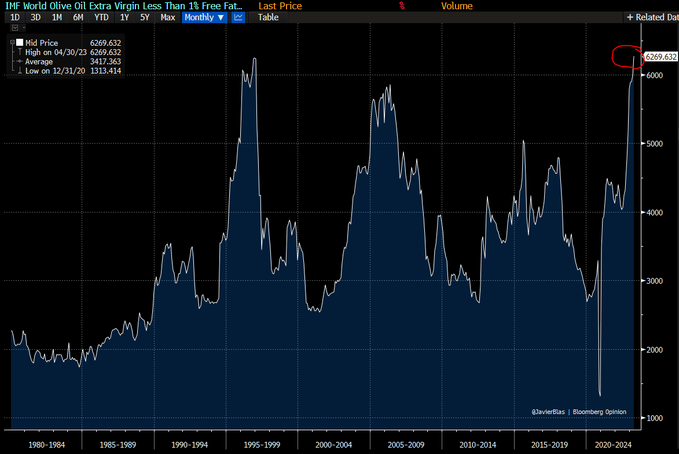Image resolution: width=679 pixels, height=454 pixels.
Task: Show the Max time range
Action: pyautogui.click(x=168, y=18)
